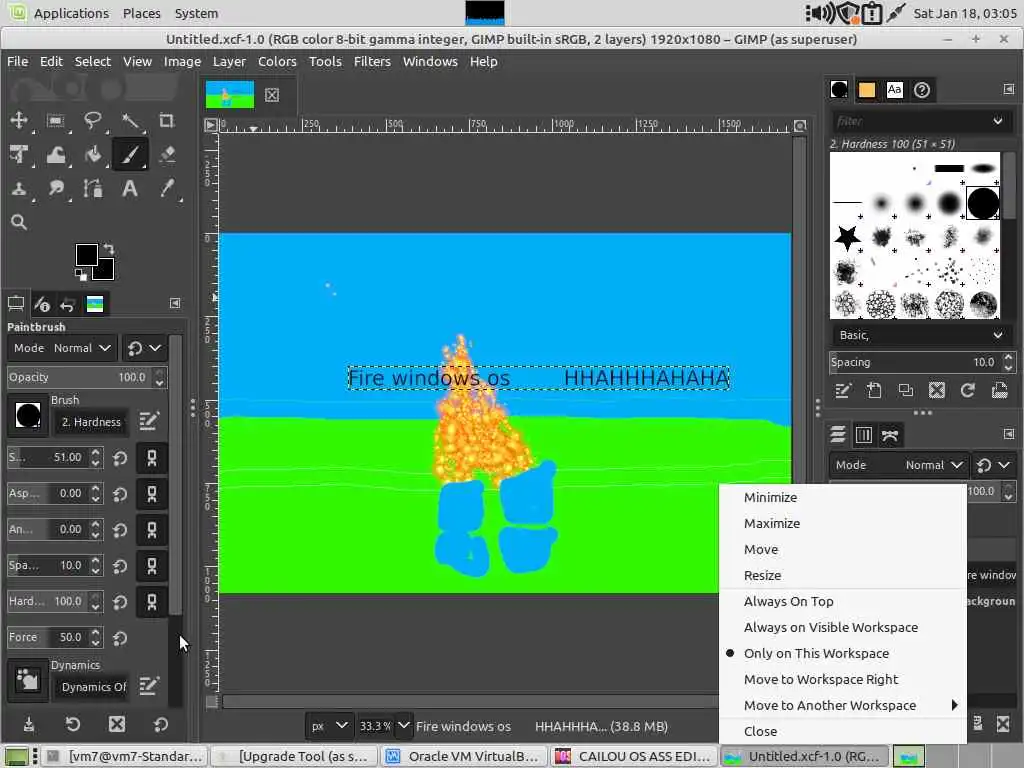Expand the brush filter tag dropdown
This screenshot has width=1024, height=768.
997,121
